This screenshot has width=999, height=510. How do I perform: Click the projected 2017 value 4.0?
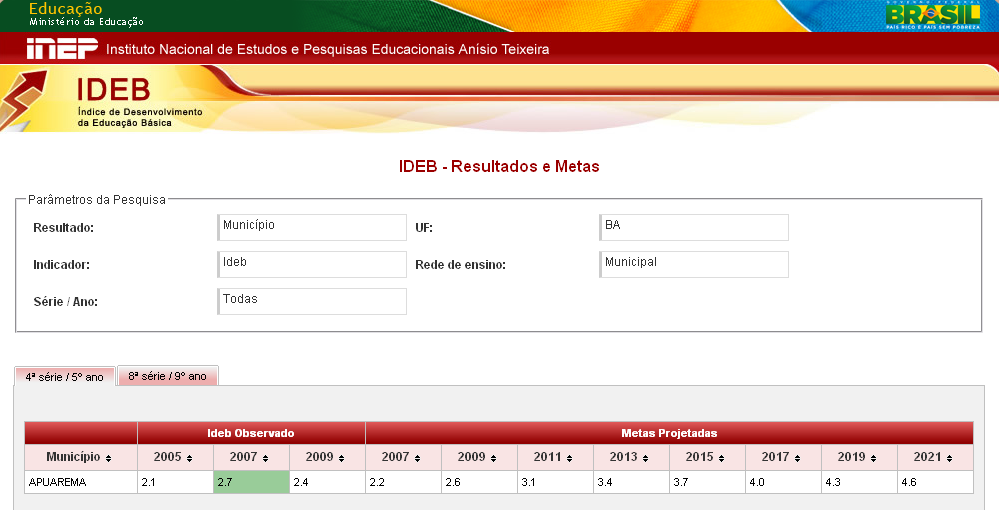point(783,482)
